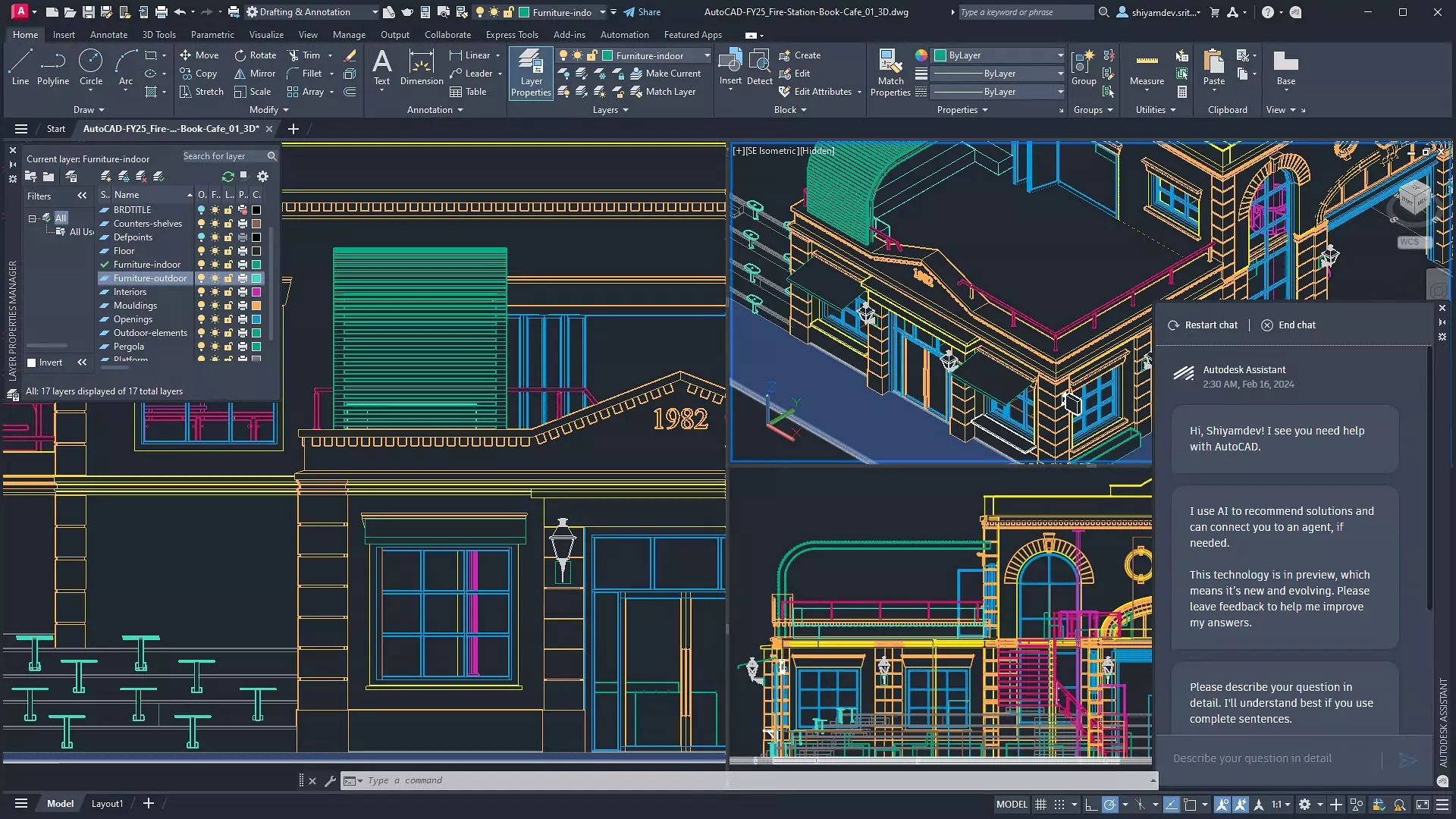The height and width of the screenshot is (819, 1456).
Task: Open the Express Tools ribbon tab
Action: click(513, 35)
